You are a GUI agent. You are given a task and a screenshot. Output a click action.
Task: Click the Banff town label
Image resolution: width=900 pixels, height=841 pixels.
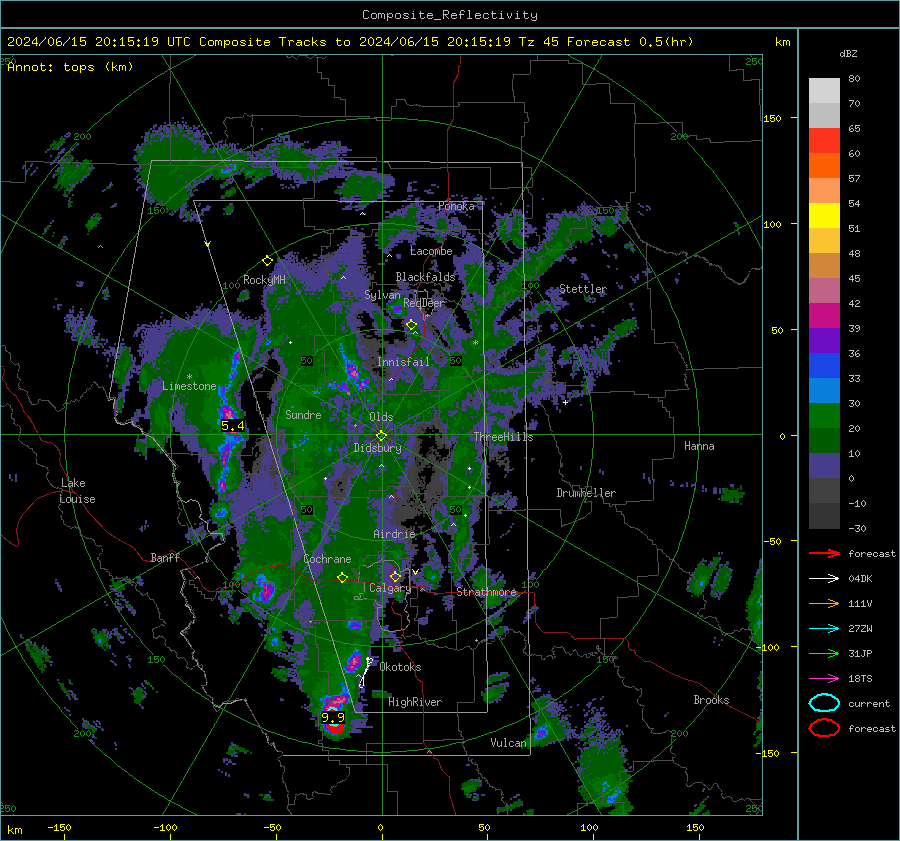pos(165,557)
